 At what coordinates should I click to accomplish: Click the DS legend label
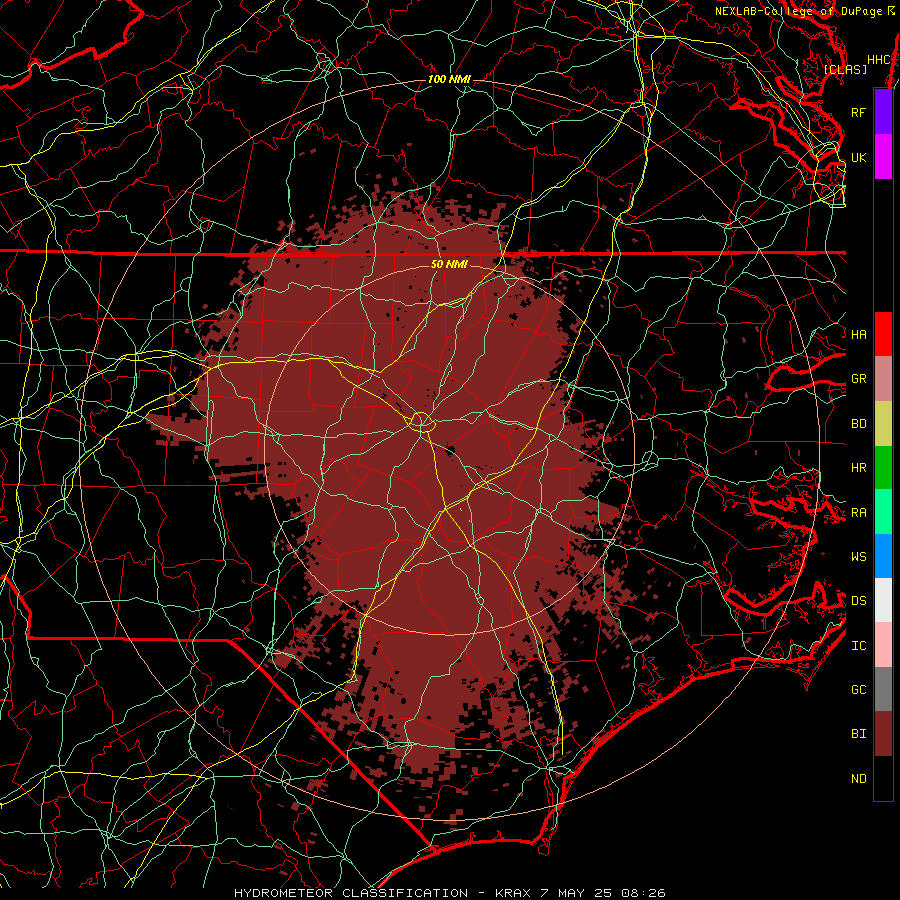pos(858,600)
